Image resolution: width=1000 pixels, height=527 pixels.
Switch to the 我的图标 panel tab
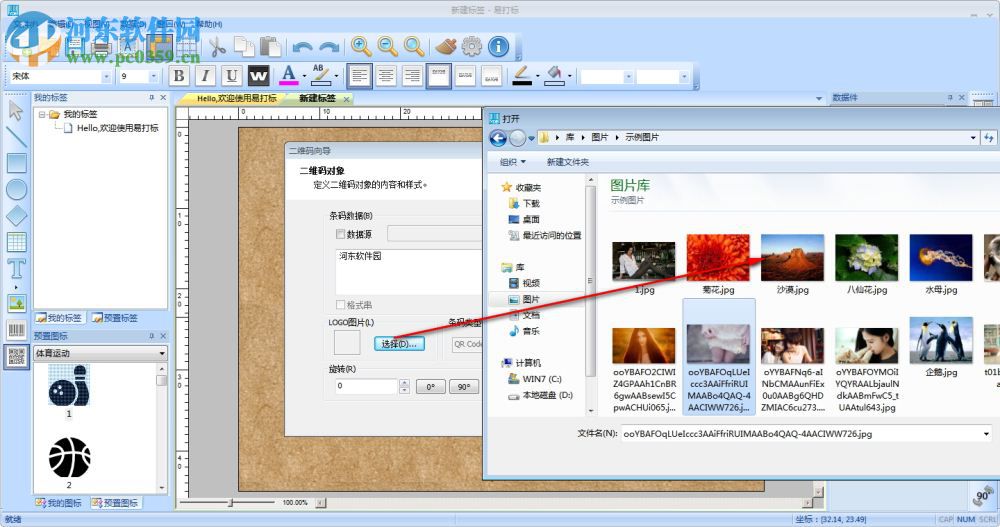59,503
